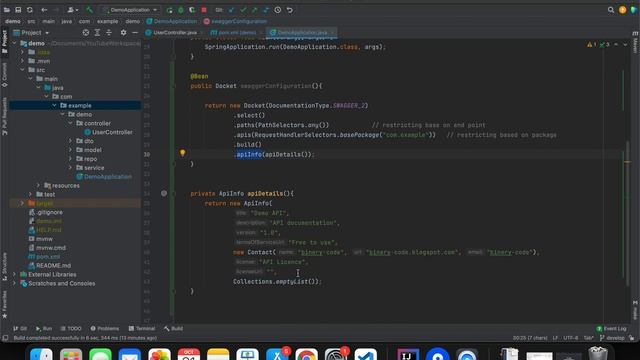Stop the running application with red square
Image resolution: width=640 pixels, height=360 pixels.
pyautogui.click(x=204, y=10)
